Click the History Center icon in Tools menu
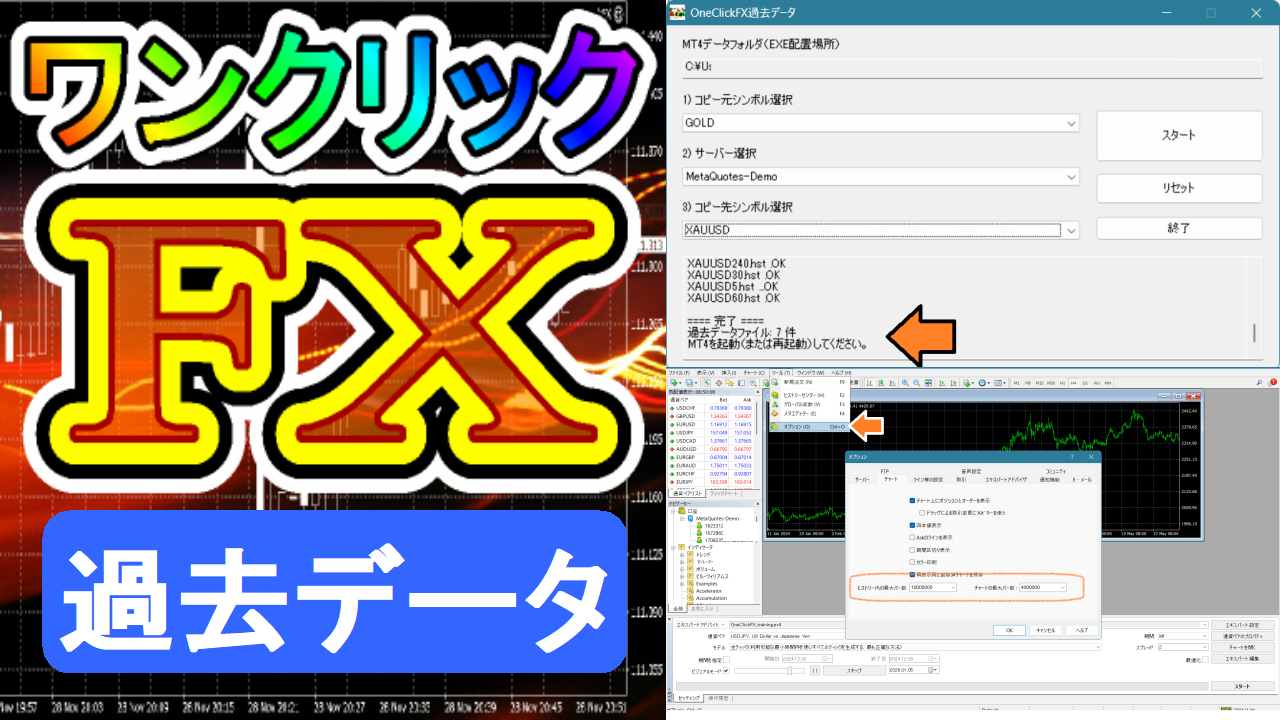Viewport: 1280px width, 720px height. (774, 395)
